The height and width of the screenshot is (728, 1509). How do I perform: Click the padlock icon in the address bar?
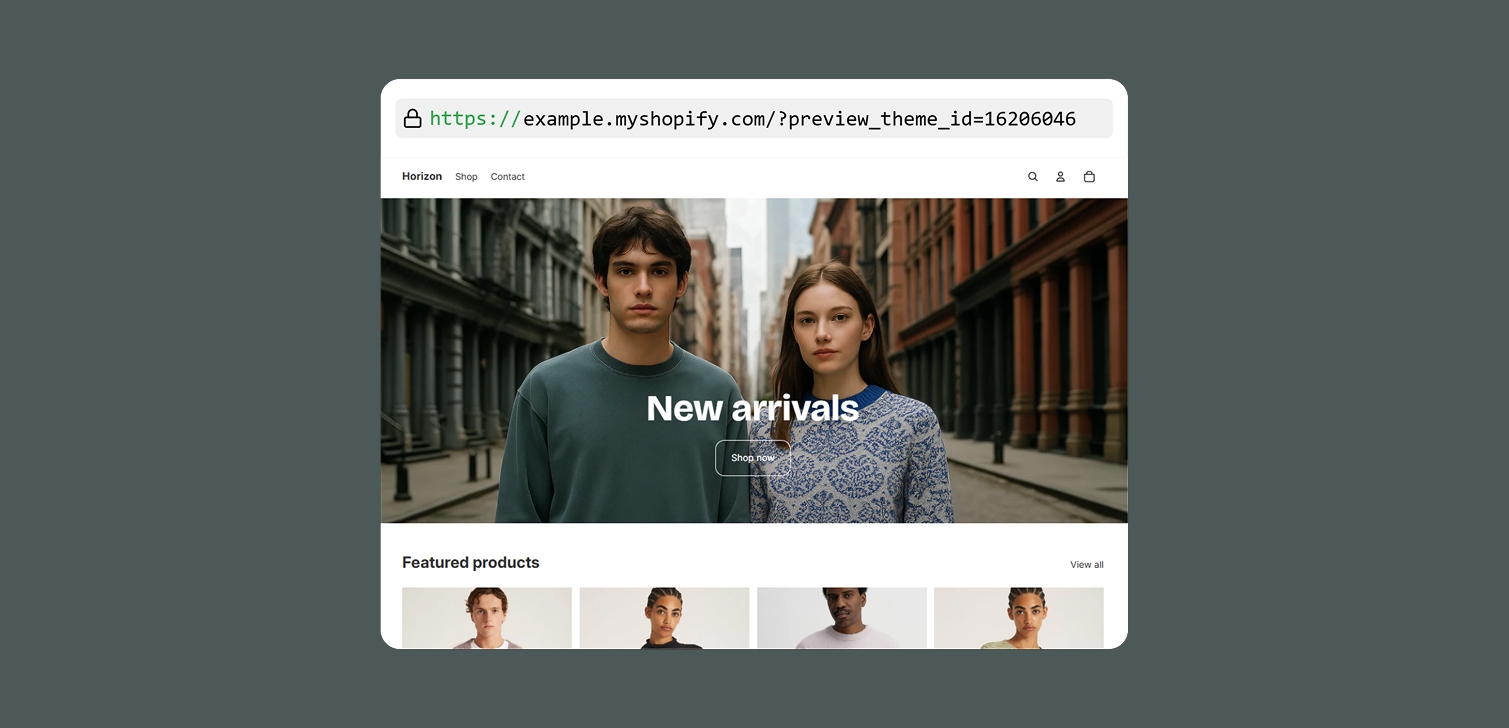412,118
